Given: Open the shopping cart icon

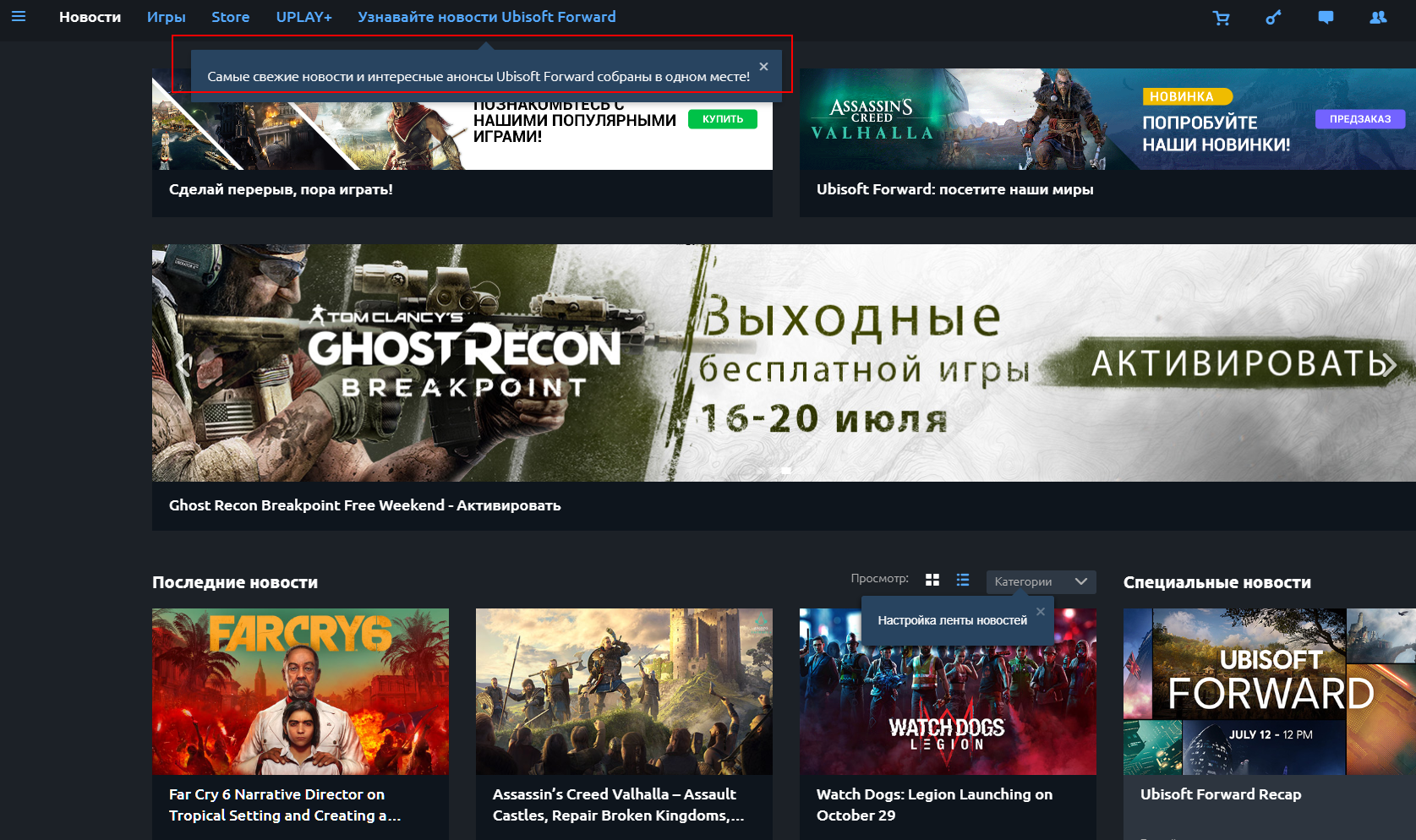Looking at the screenshot, I should click(1222, 17).
